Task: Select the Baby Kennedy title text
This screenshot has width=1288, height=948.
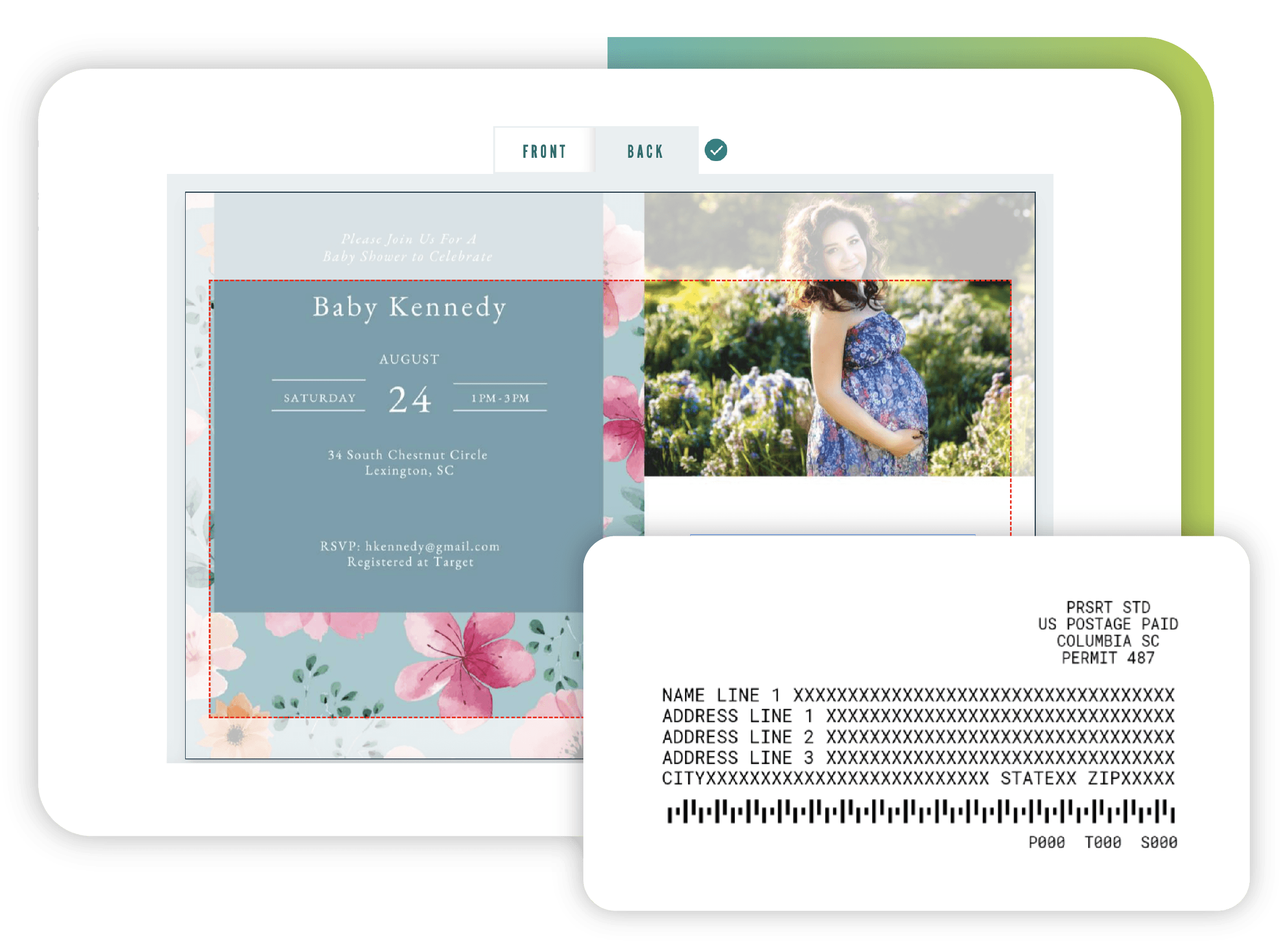Action: click(x=409, y=308)
